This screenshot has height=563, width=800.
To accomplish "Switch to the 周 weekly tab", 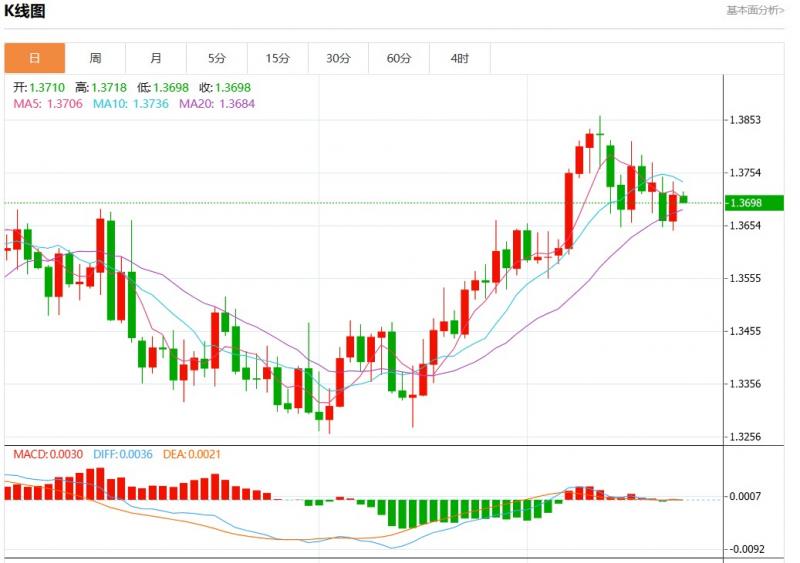I will pos(95,58).
